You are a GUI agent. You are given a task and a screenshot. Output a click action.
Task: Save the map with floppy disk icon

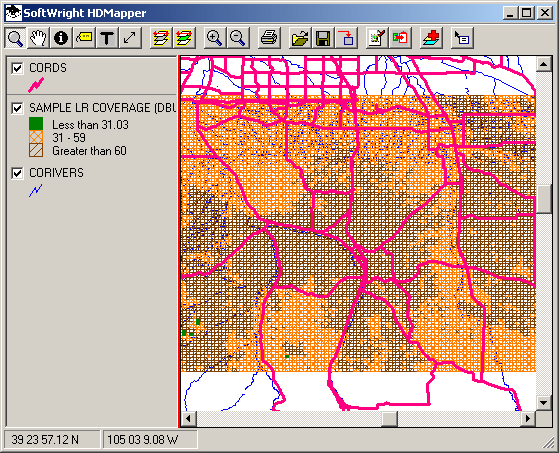323,38
